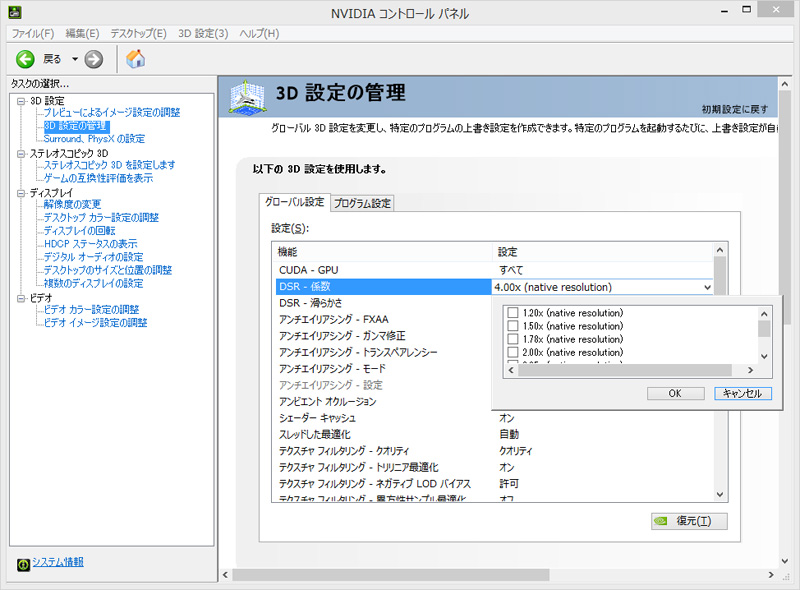Select アンチエイリアシング - FXAA row

pos(383,319)
